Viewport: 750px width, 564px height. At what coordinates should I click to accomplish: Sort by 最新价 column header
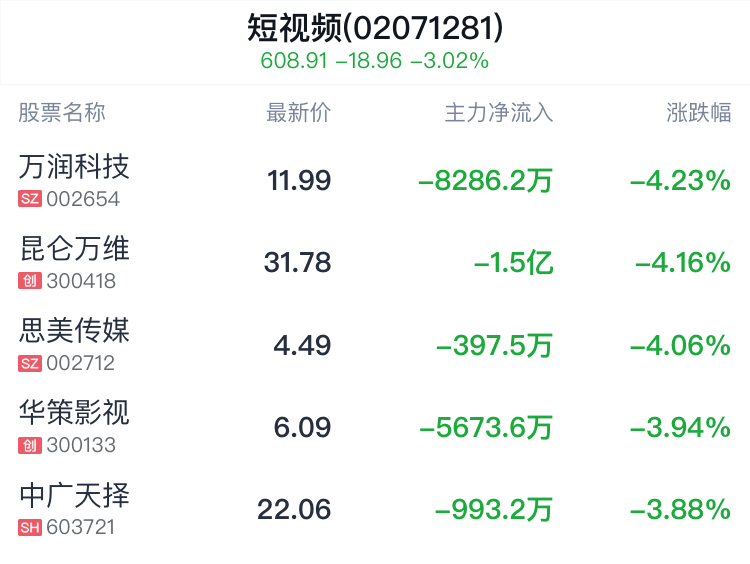coord(298,113)
